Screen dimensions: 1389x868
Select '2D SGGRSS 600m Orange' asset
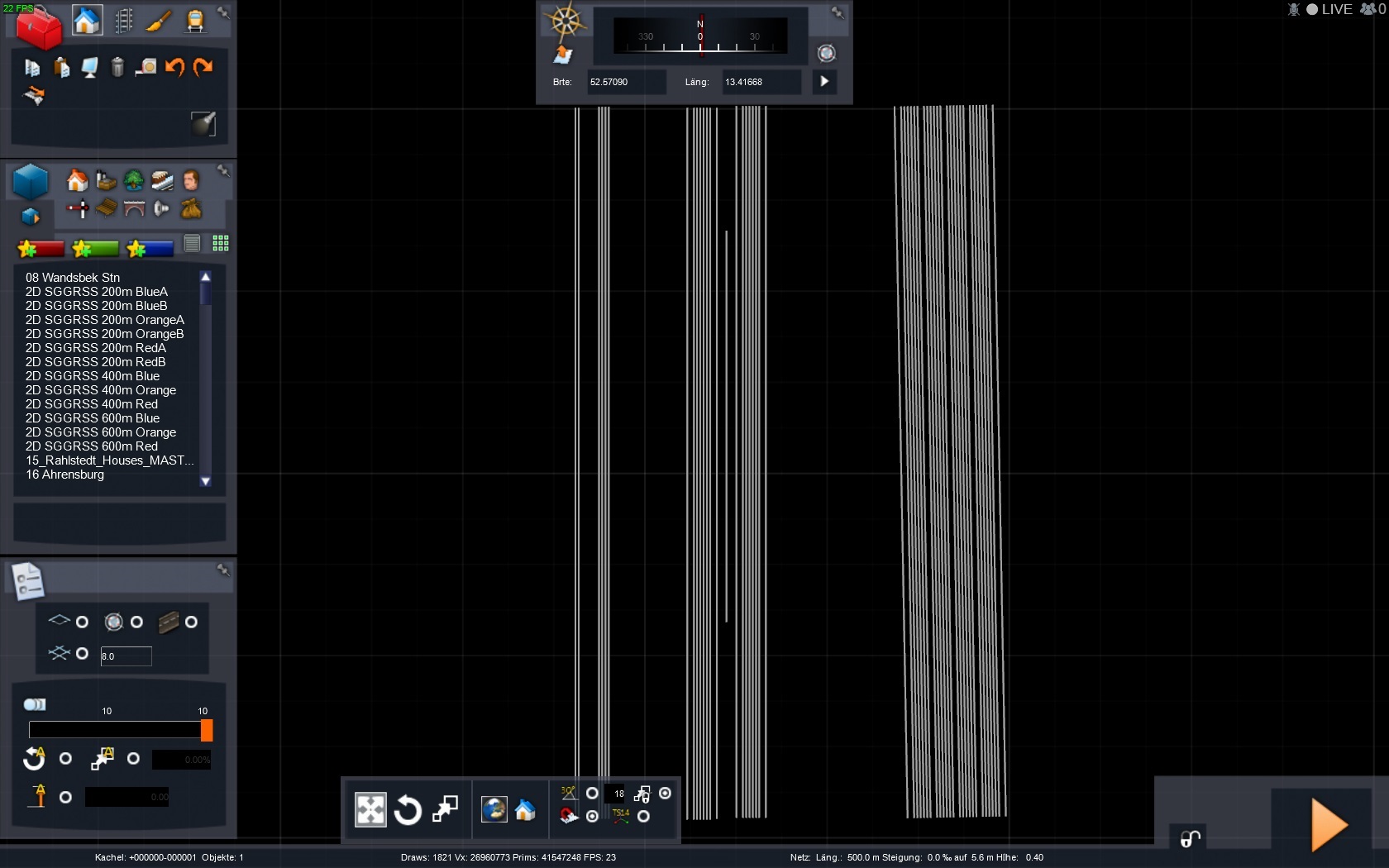pyautogui.click(x=101, y=432)
